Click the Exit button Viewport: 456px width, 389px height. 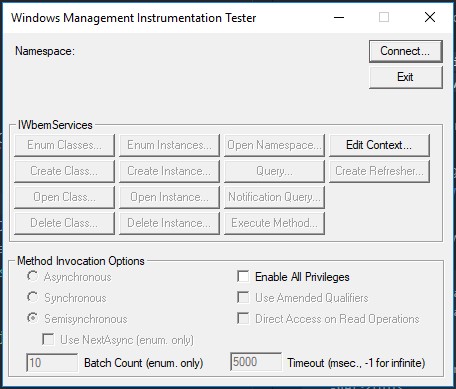click(406, 77)
